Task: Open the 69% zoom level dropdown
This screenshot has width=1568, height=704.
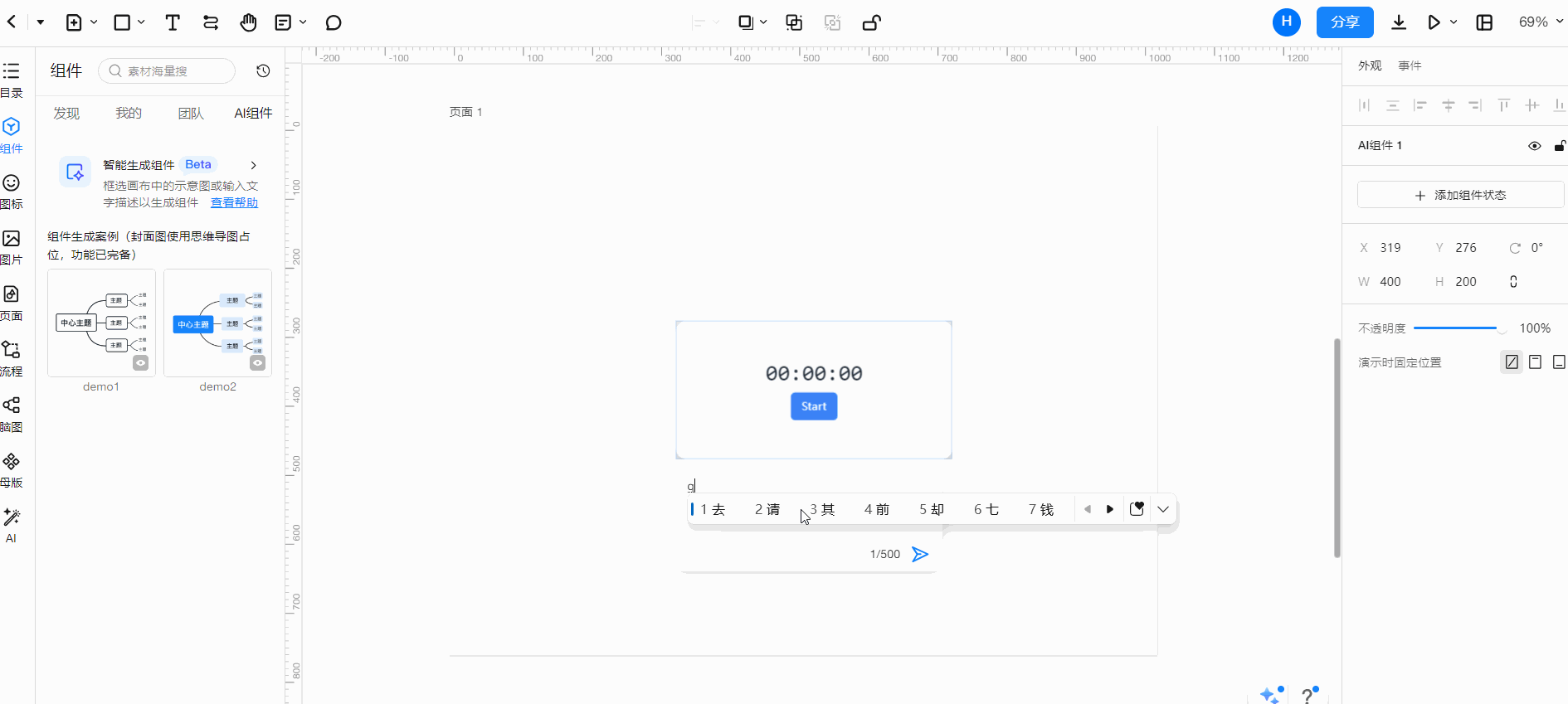Action: coord(1540,22)
